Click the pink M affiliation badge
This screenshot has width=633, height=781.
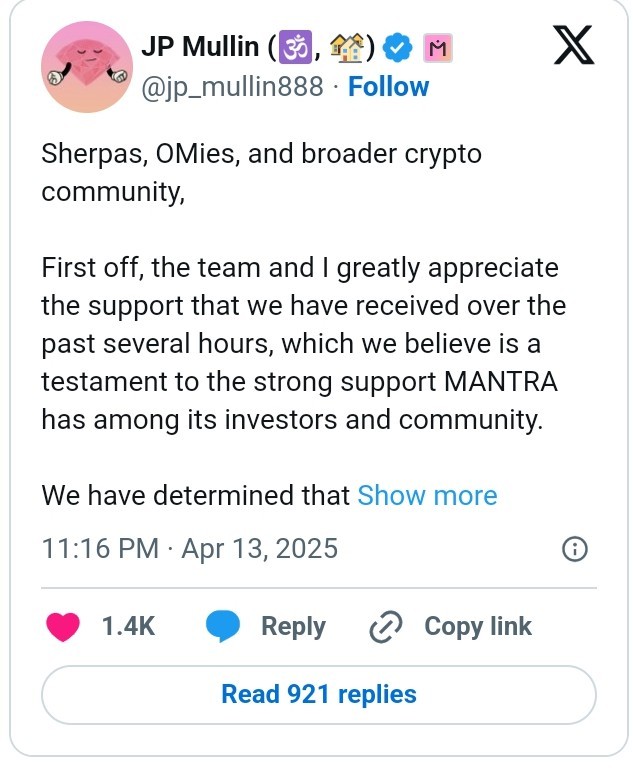(x=437, y=48)
